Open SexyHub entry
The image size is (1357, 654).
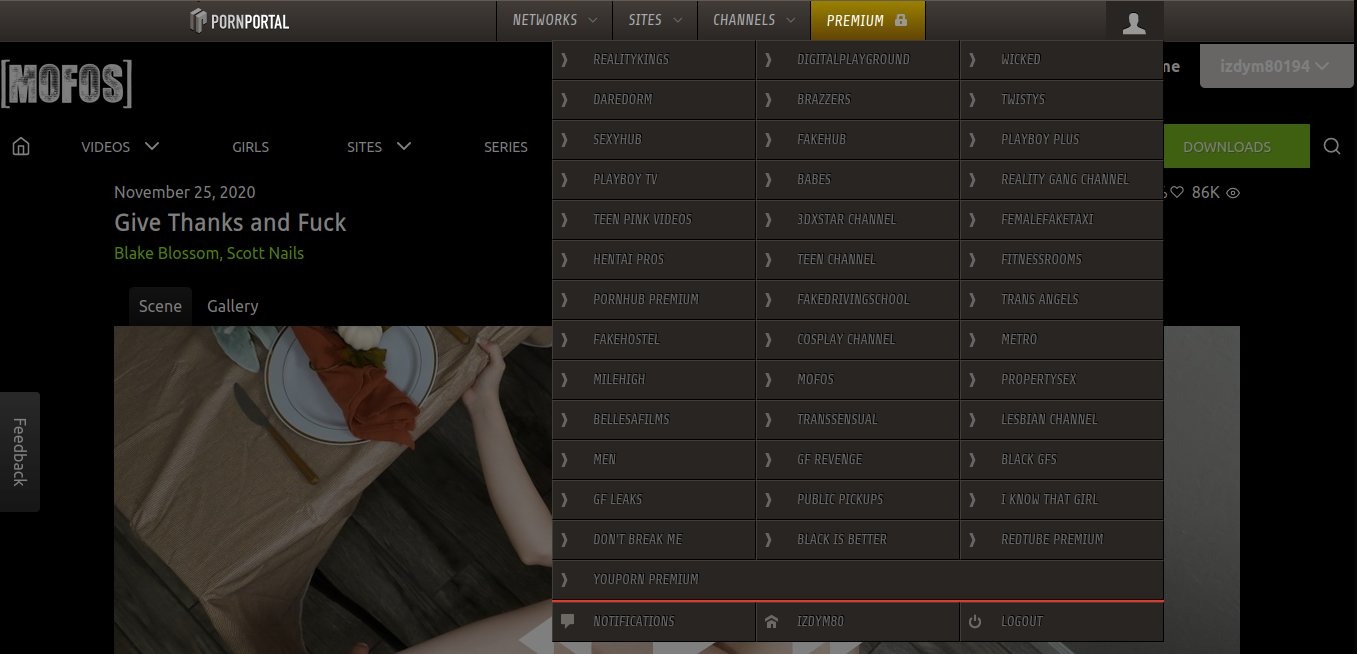coord(654,139)
